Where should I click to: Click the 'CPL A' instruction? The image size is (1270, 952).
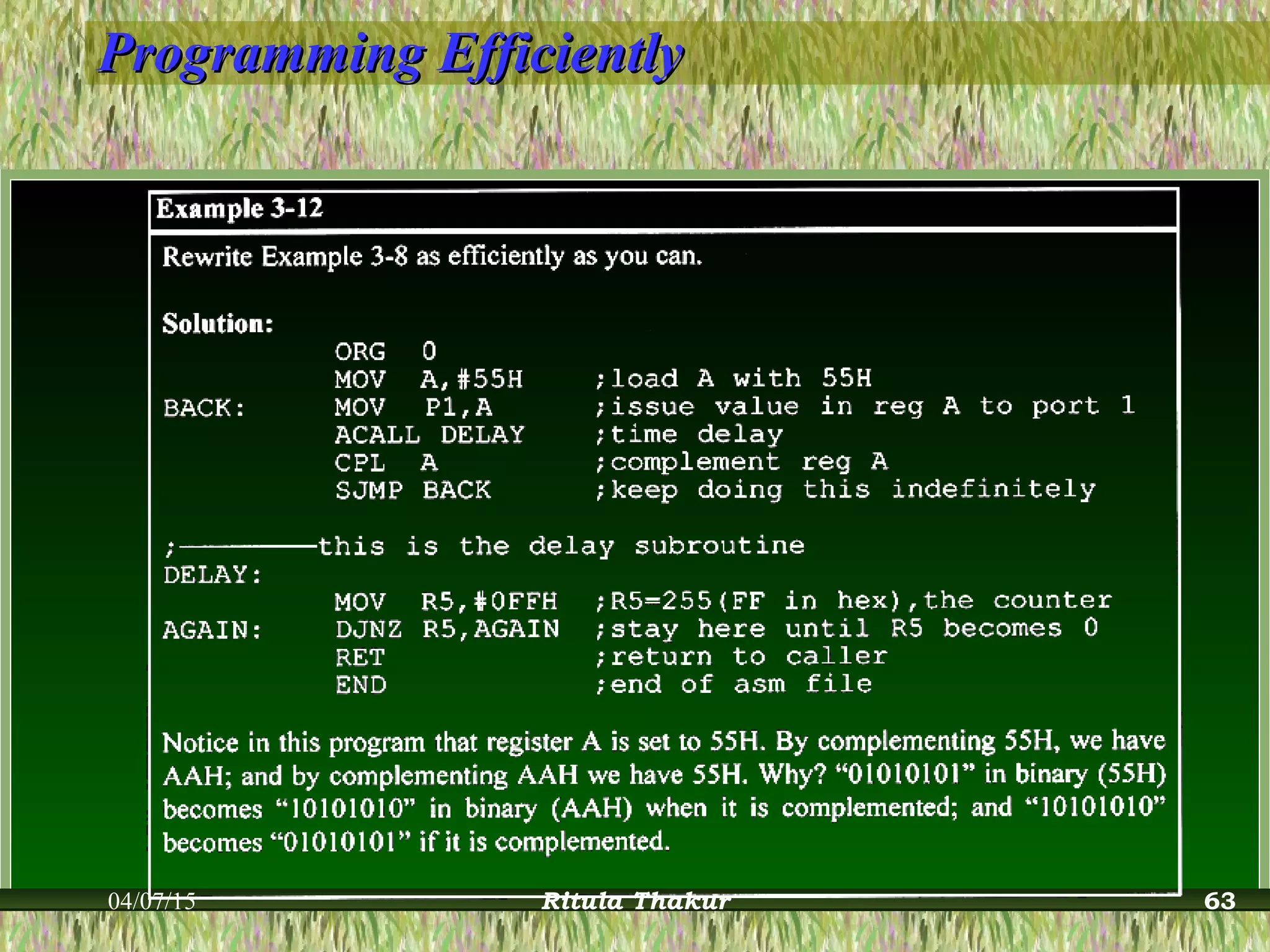click(x=386, y=463)
